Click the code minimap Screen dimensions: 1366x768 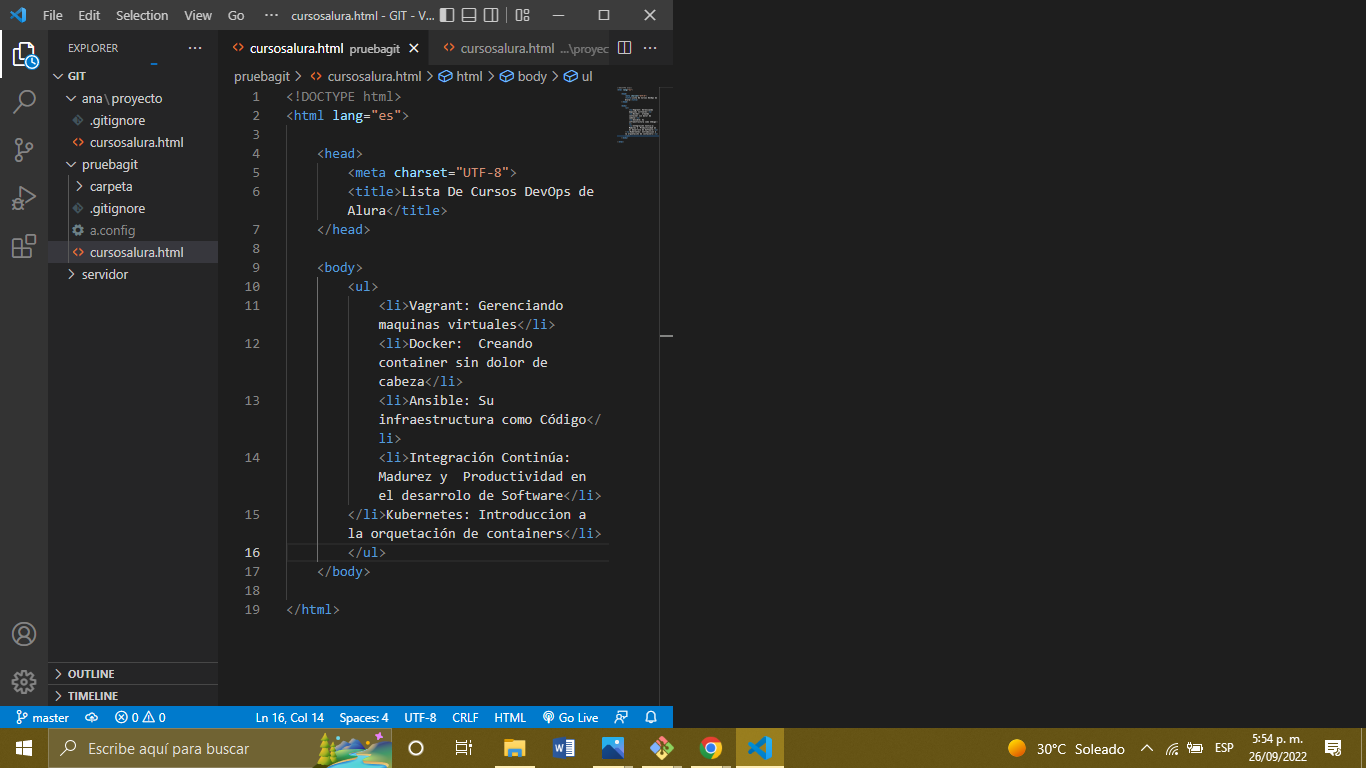tap(637, 115)
